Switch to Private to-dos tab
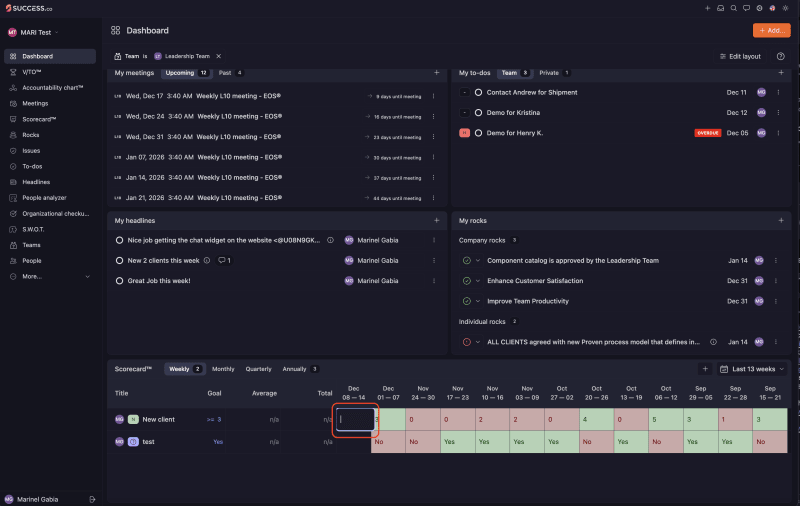 [554, 73]
